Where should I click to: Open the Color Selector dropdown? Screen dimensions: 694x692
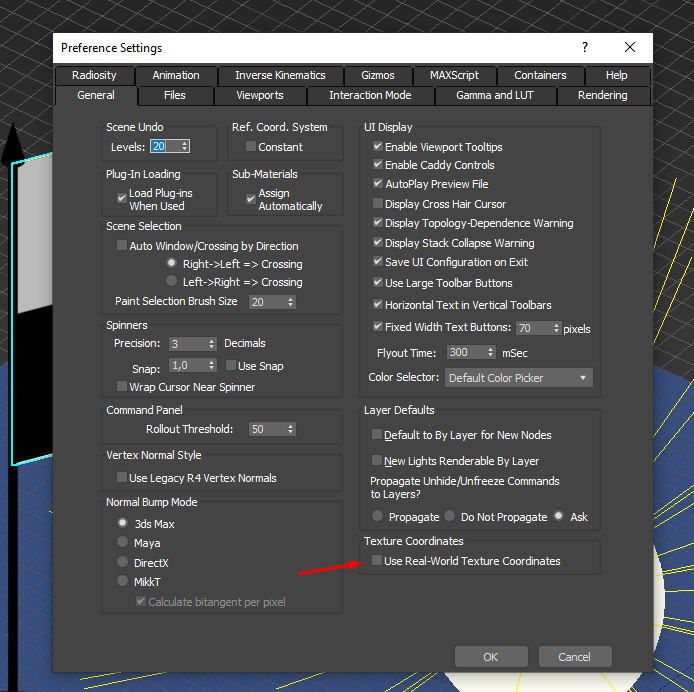518,378
